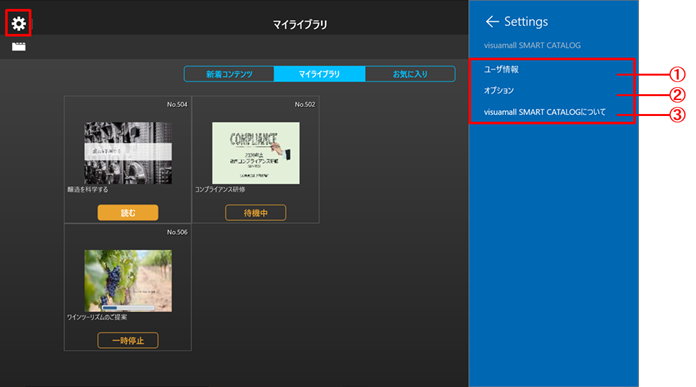Open the 醸造を科学する thumbnail
Screen dimensions: 696x387
(x=128, y=153)
